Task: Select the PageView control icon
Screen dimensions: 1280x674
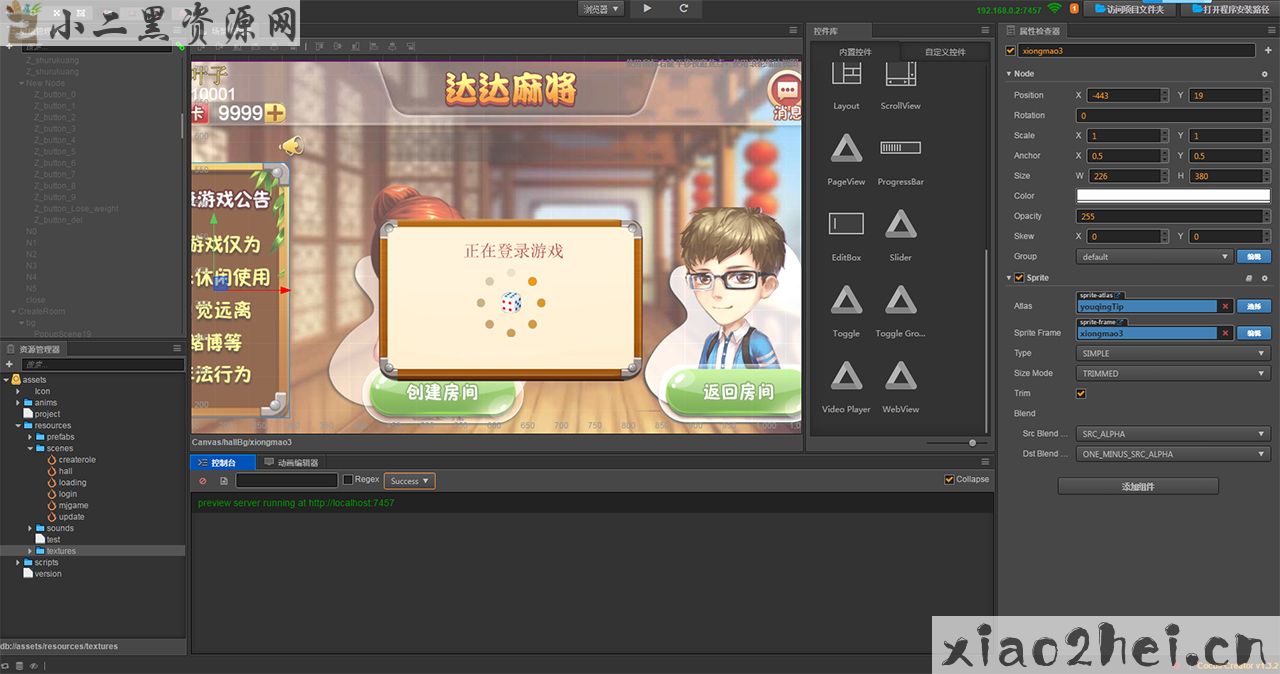Action: pos(847,149)
